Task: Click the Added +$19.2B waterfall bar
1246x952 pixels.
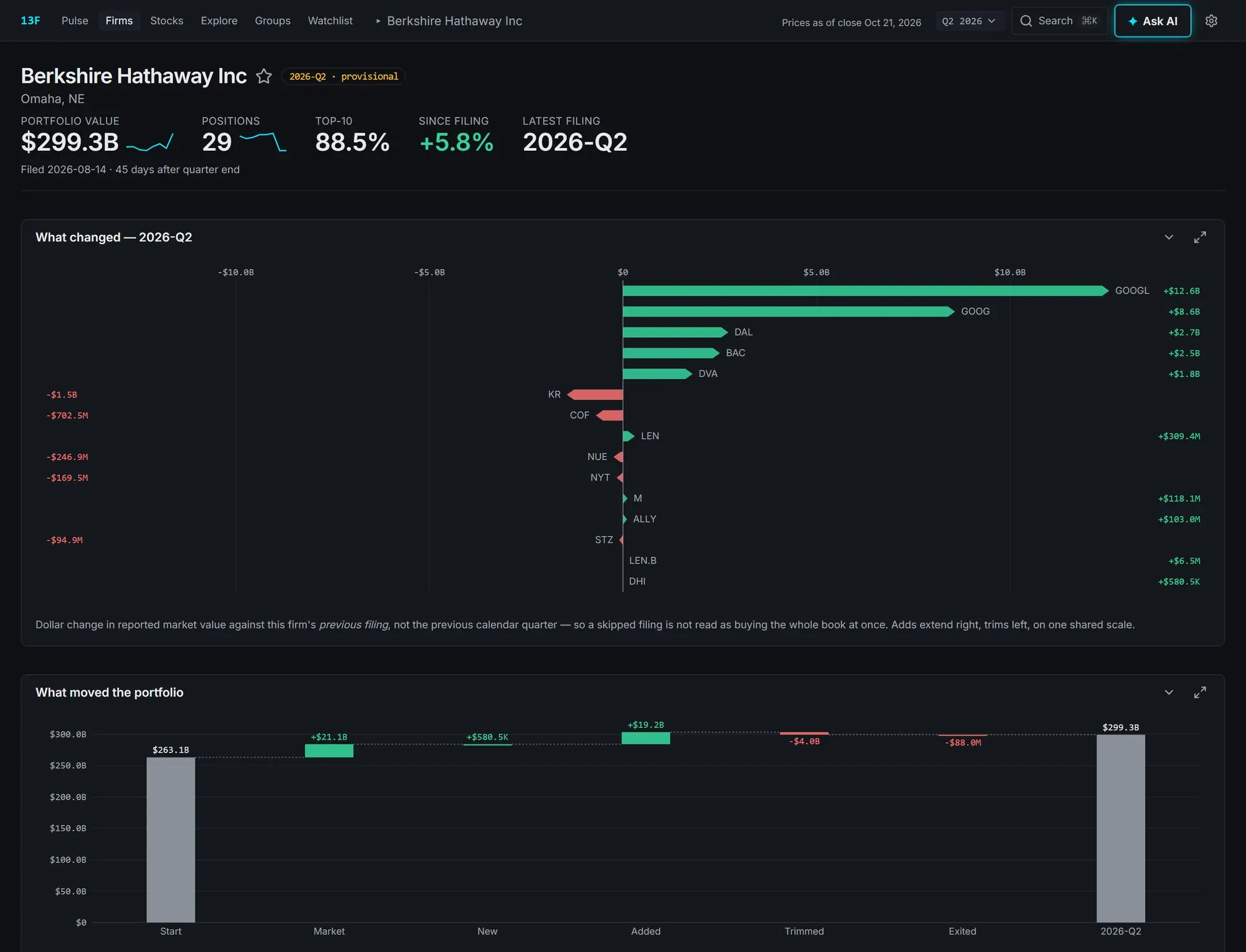Action: [x=645, y=738]
